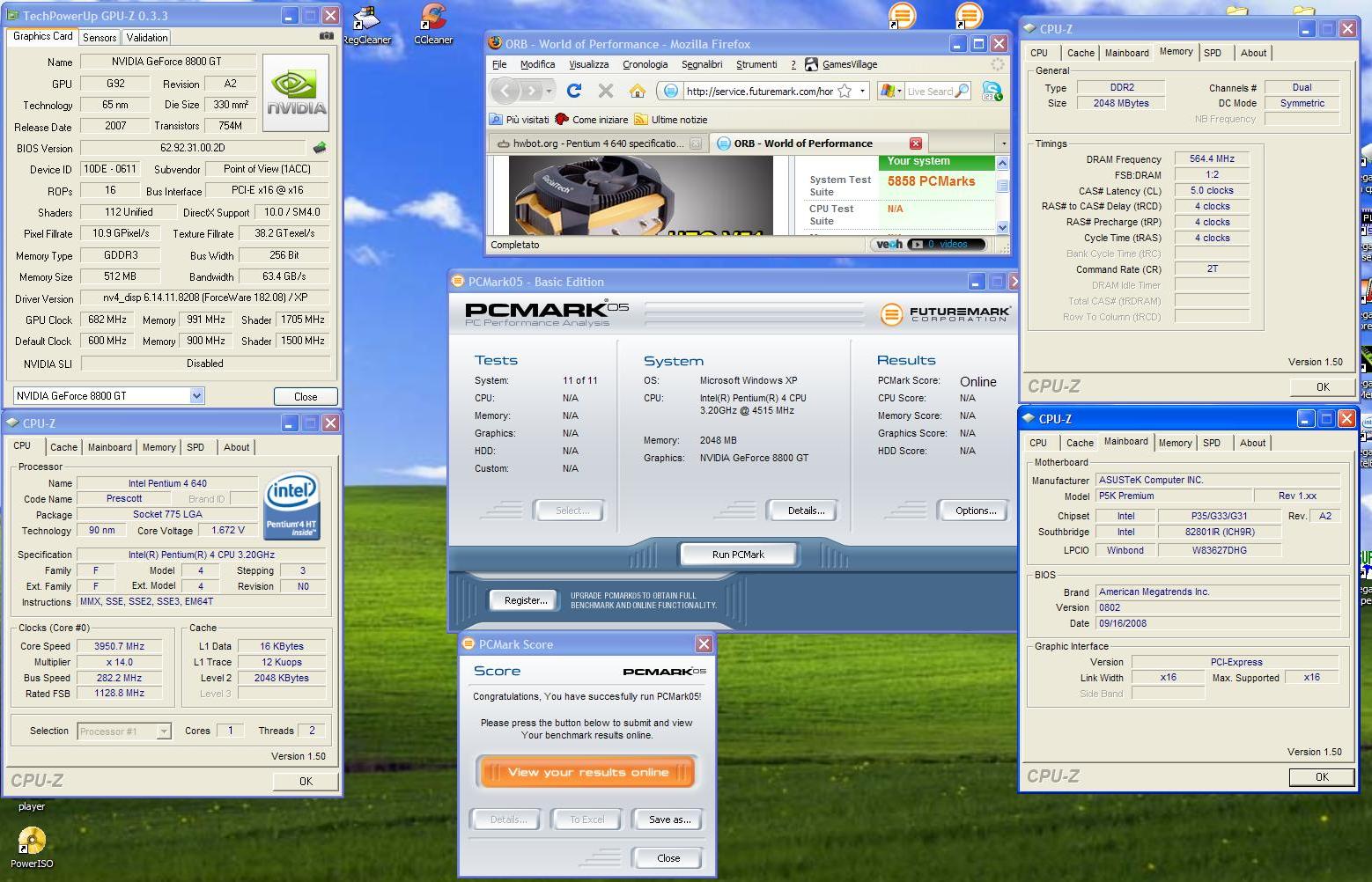Click the GPU-Z screenshot camera icon
This screenshot has height=882, width=1372.
click(326, 36)
